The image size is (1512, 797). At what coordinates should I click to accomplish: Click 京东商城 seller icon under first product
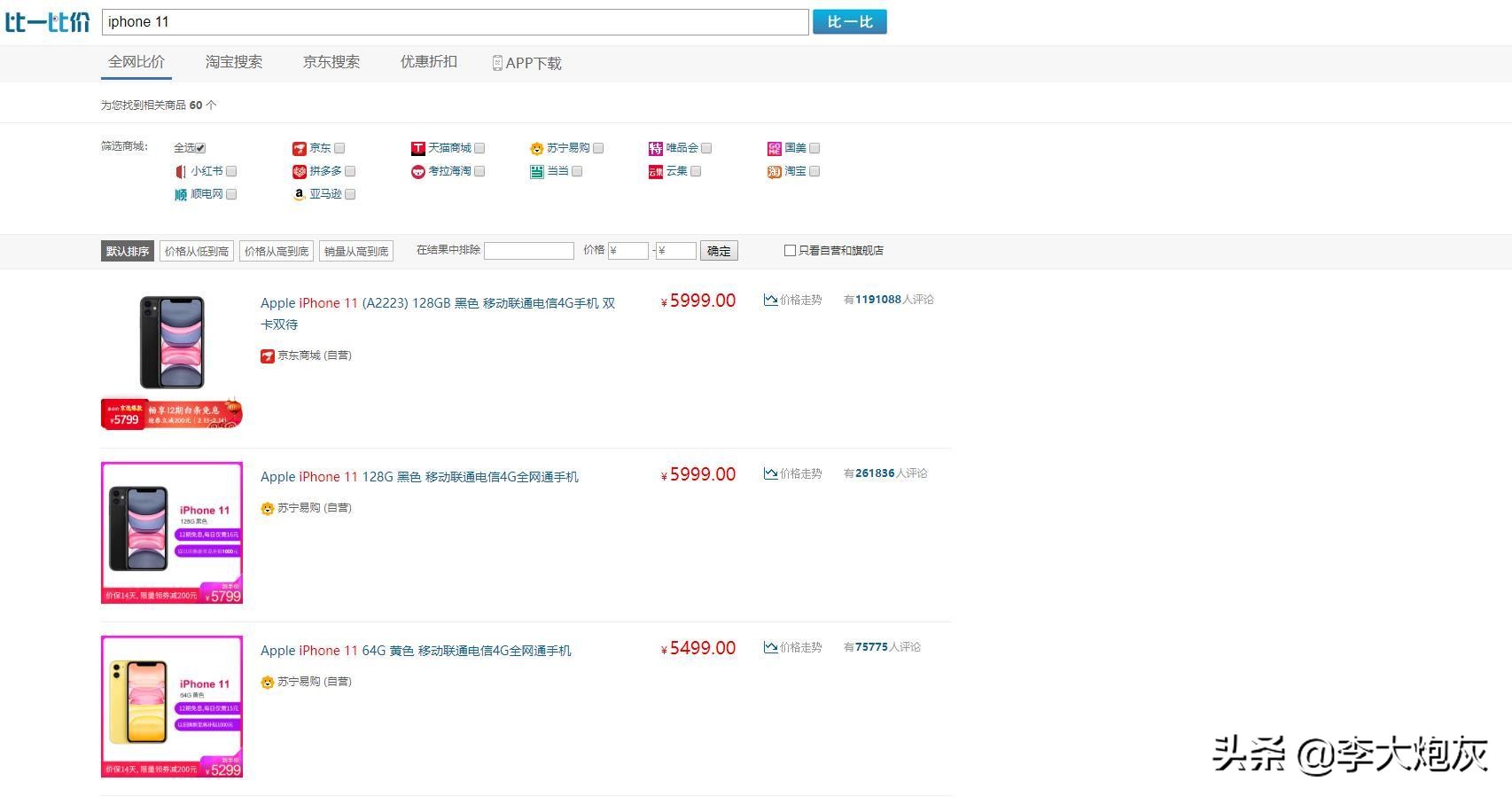[268, 356]
